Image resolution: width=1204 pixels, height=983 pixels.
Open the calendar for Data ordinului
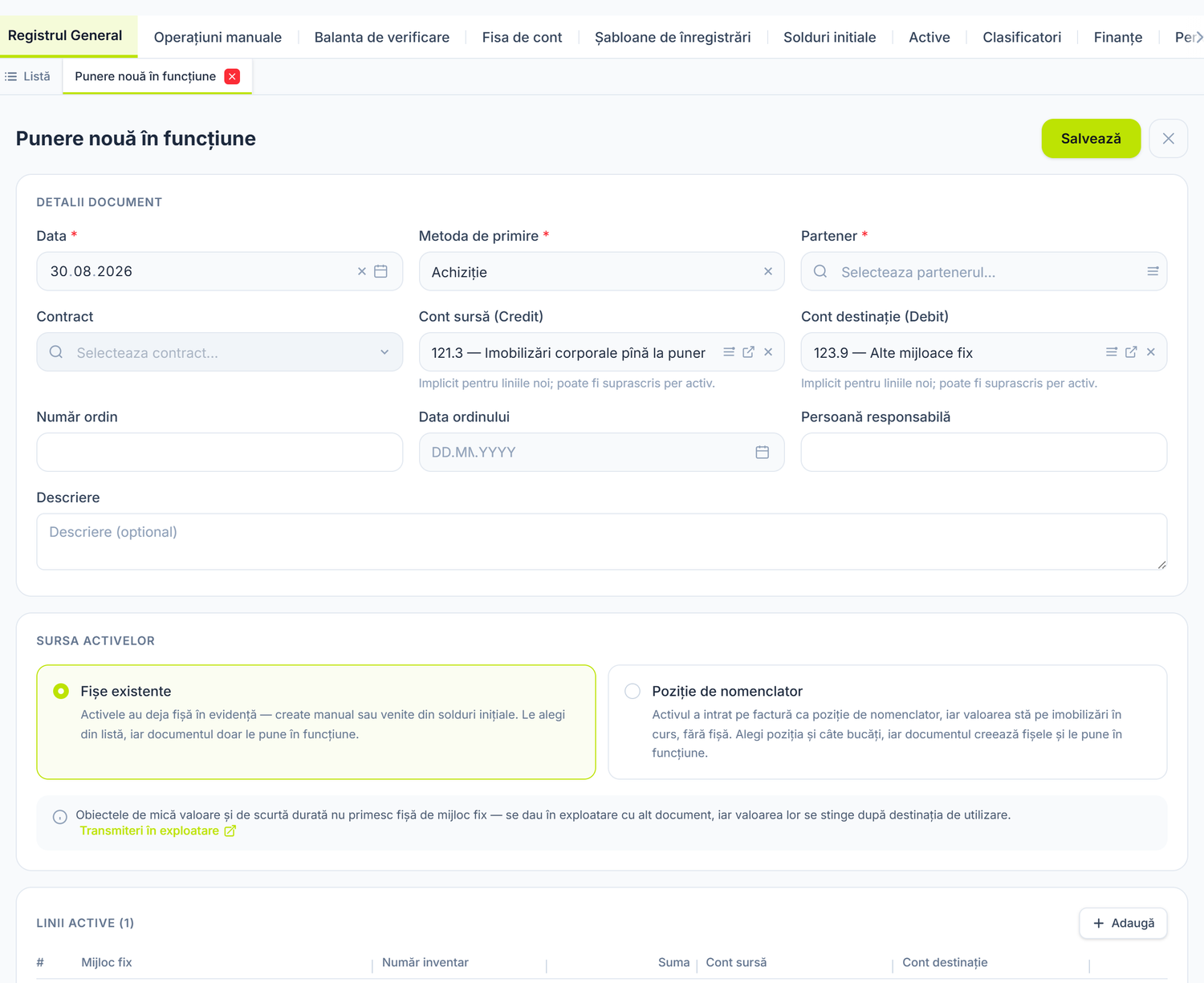(763, 453)
